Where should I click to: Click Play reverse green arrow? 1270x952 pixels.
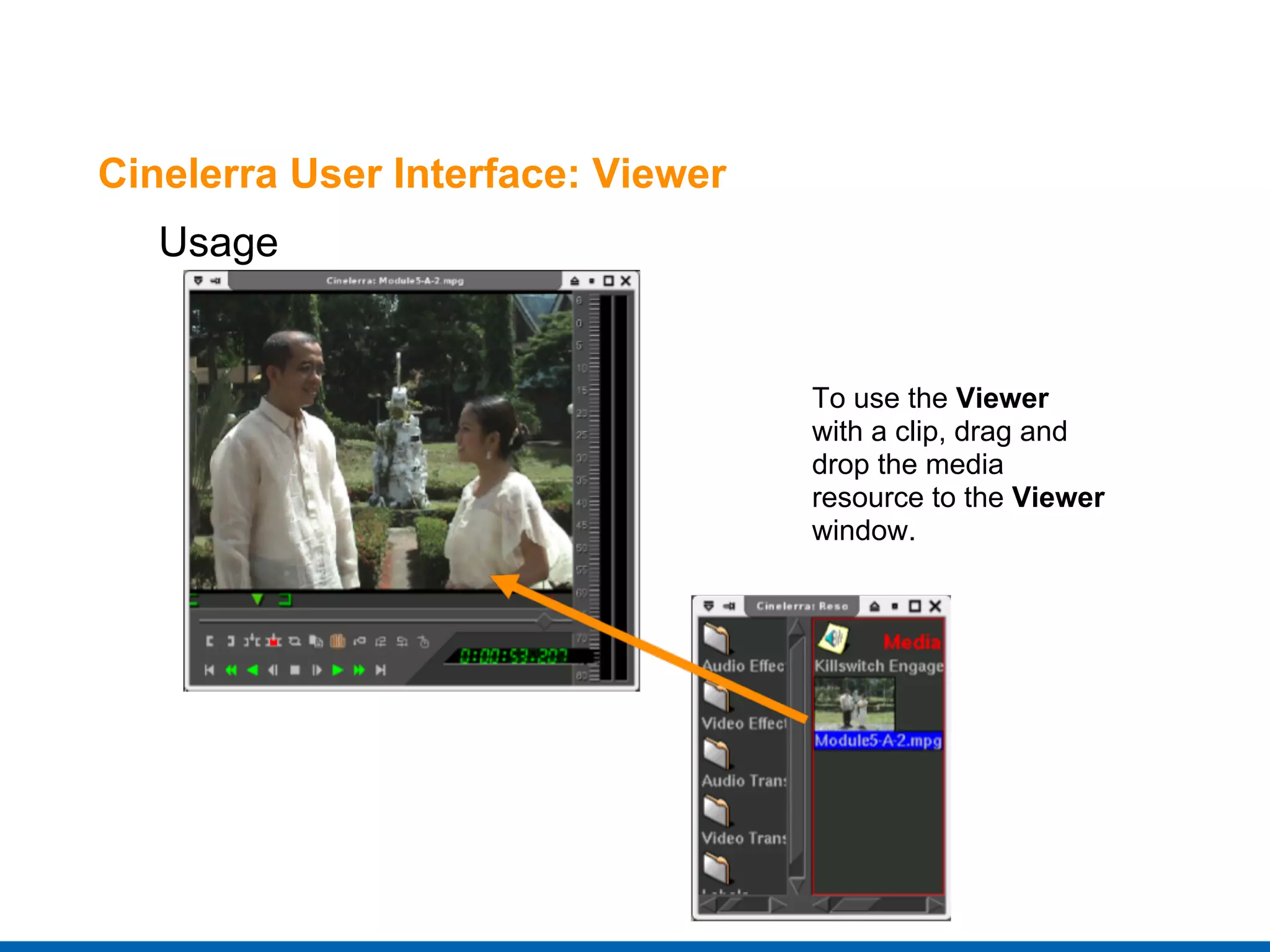[x=252, y=670]
